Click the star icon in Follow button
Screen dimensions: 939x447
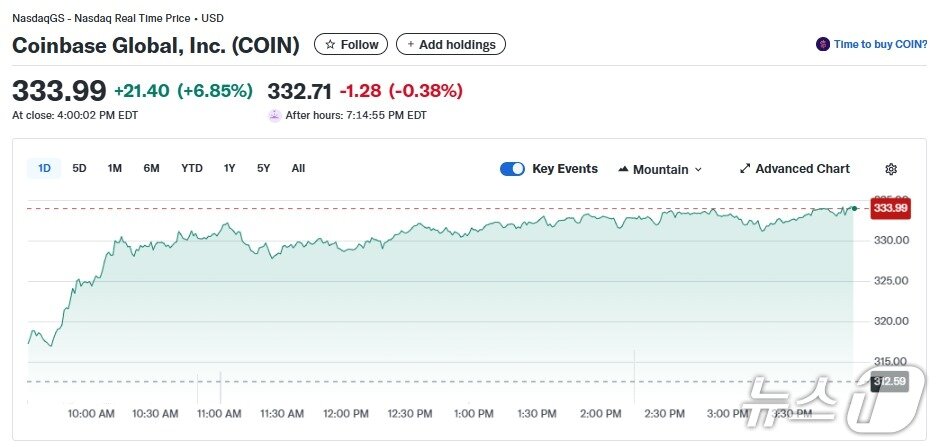coord(330,45)
